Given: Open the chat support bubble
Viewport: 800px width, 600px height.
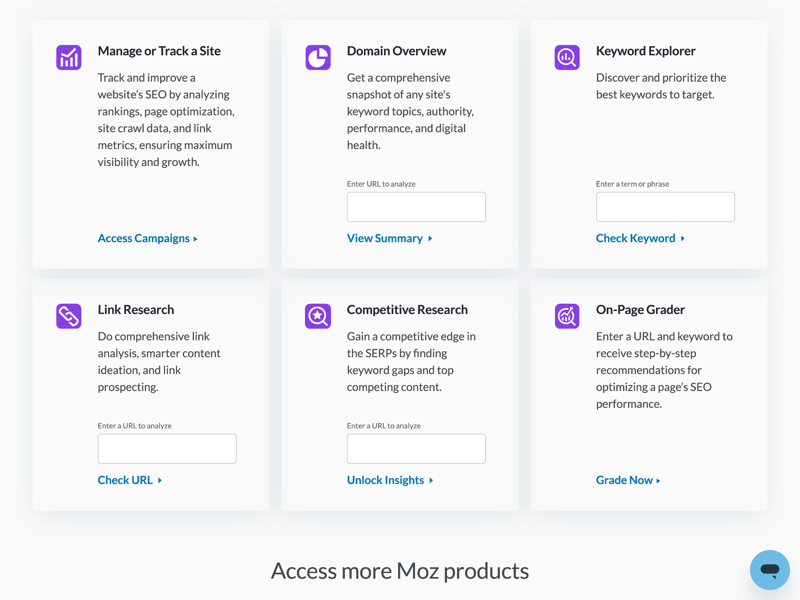Looking at the screenshot, I should pyautogui.click(x=769, y=570).
